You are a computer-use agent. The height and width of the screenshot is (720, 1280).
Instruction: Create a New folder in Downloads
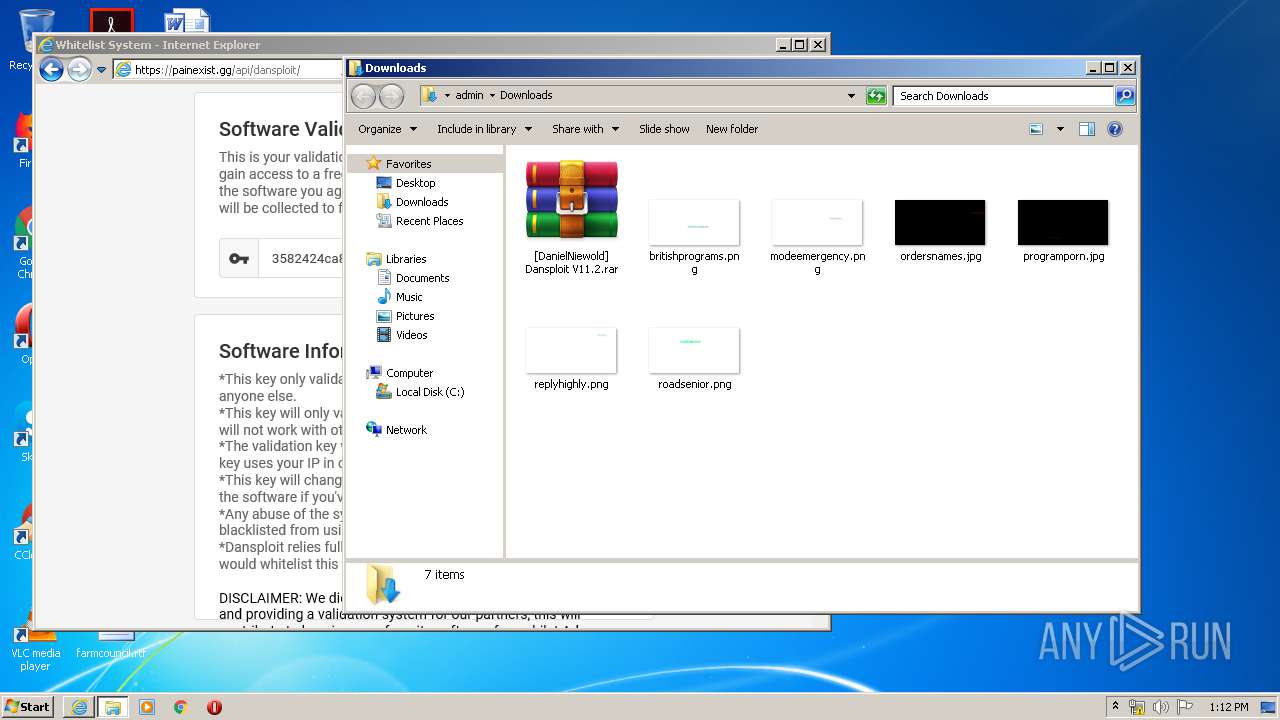pyautogui.click(x=732, y=129)
